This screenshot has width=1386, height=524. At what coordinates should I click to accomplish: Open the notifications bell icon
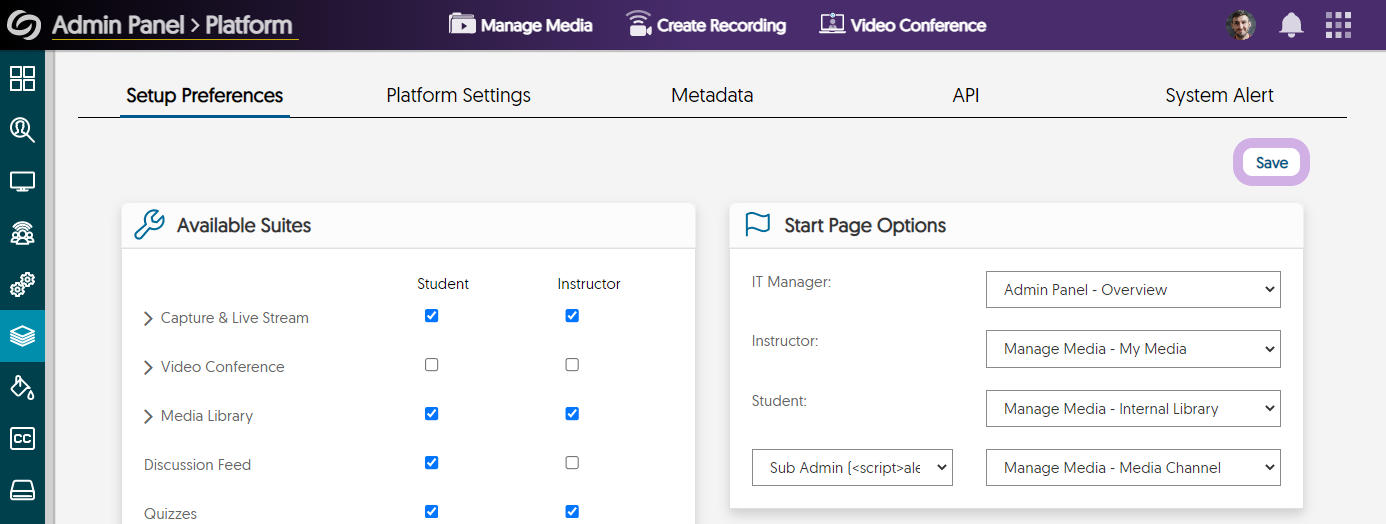(x=1291, y=25)
